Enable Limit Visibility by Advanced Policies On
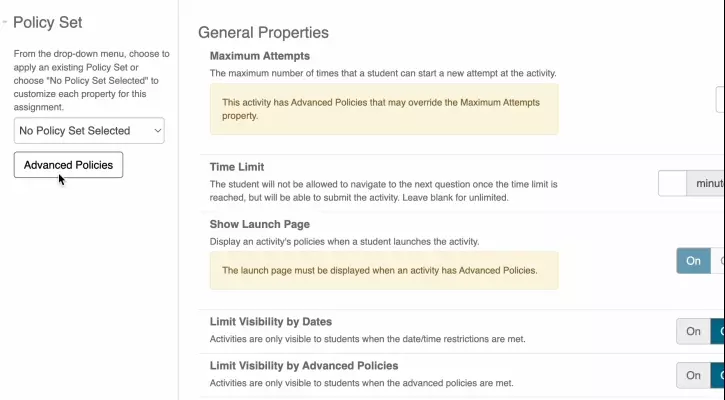 (x=693, y=375)
